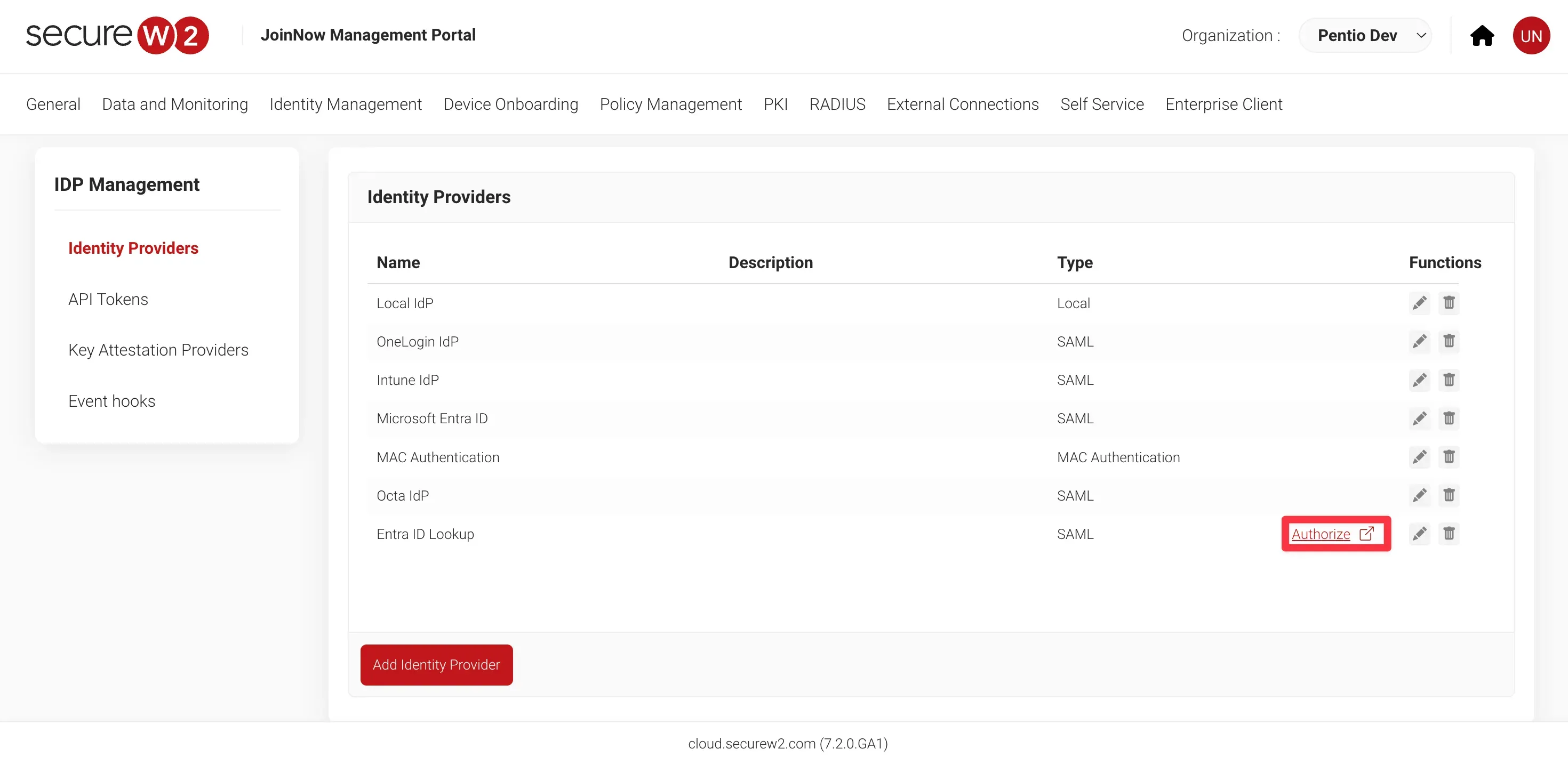The width and height of the screenshot is (1568, 757).
Task: Delete the Microsoft Entra ID provider
Action: click(1449, 418)
